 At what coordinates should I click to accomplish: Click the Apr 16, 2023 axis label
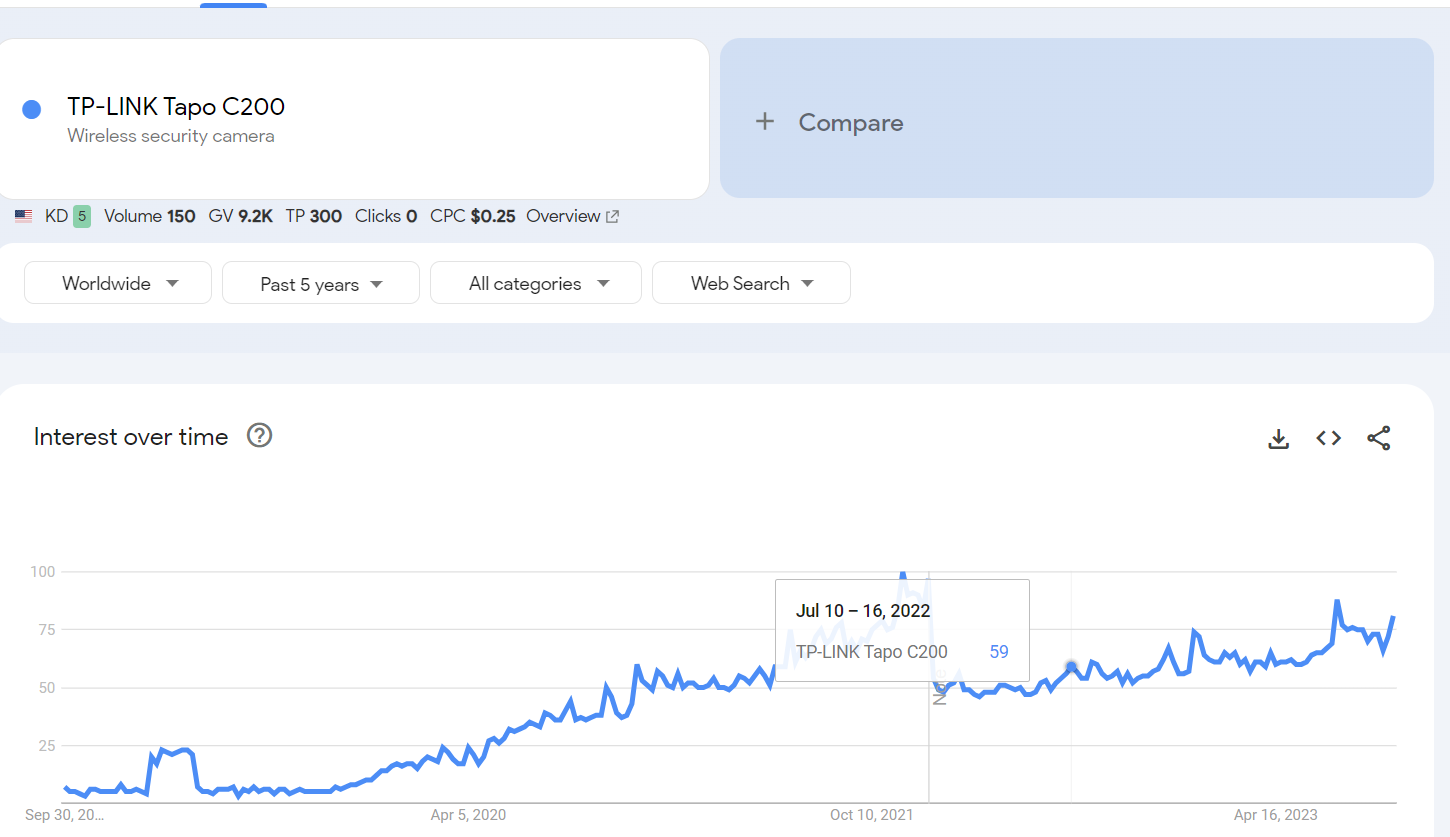pyautogui.click(x=1276, y=815)
